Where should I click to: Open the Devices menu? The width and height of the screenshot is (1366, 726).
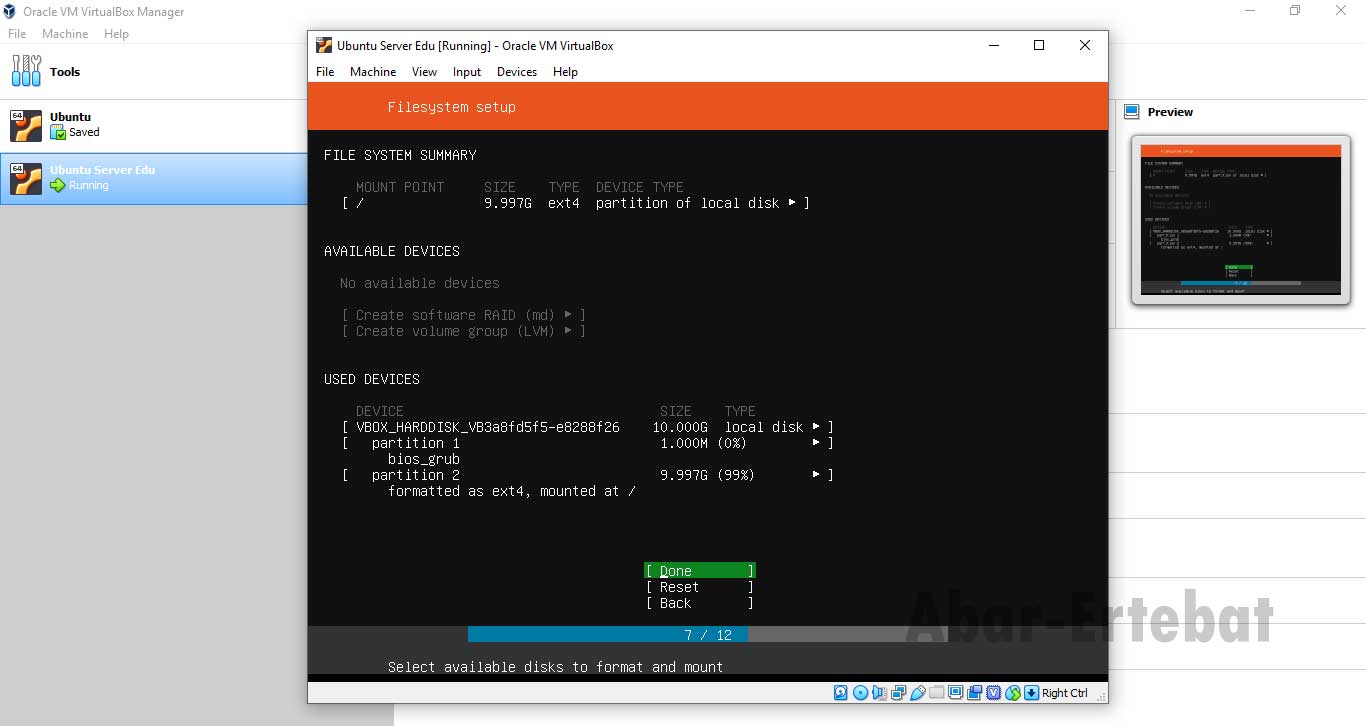[x=517, y=72]
